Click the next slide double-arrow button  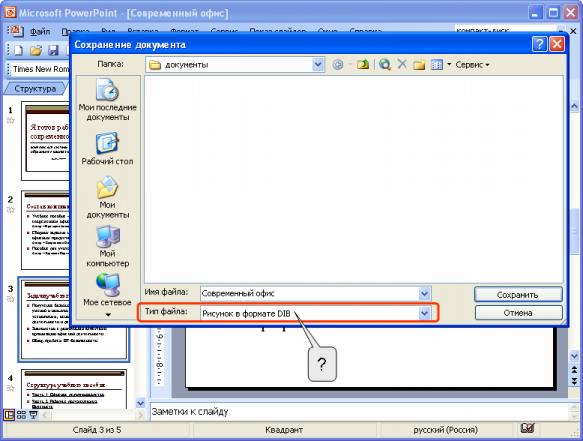point(574,381)
